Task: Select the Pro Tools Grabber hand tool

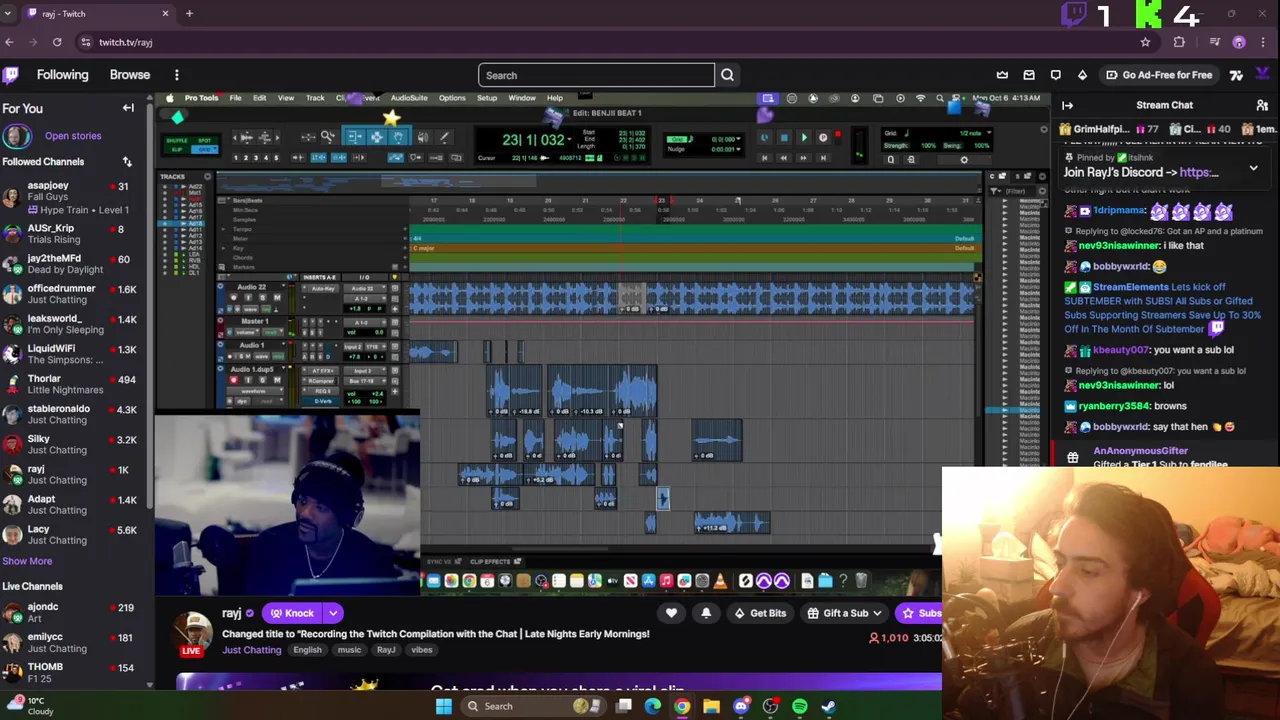Action: click(398, 137)
